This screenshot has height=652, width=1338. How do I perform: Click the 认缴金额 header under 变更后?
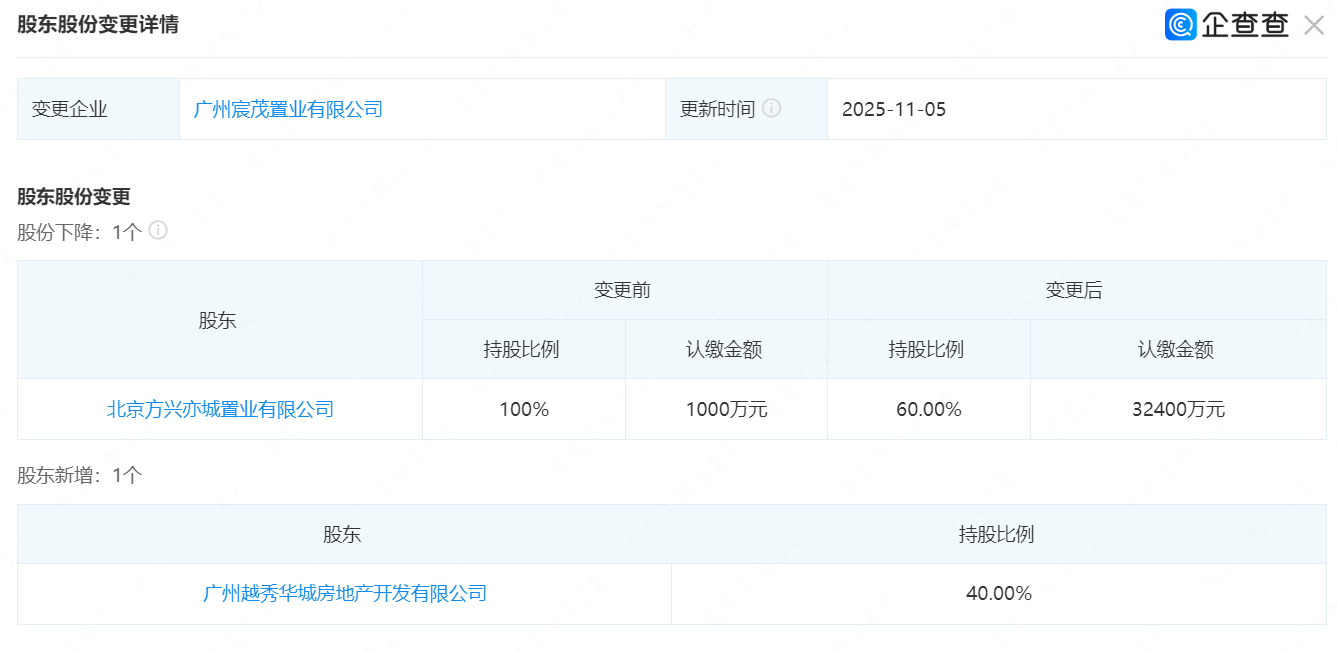(1176, 349)
